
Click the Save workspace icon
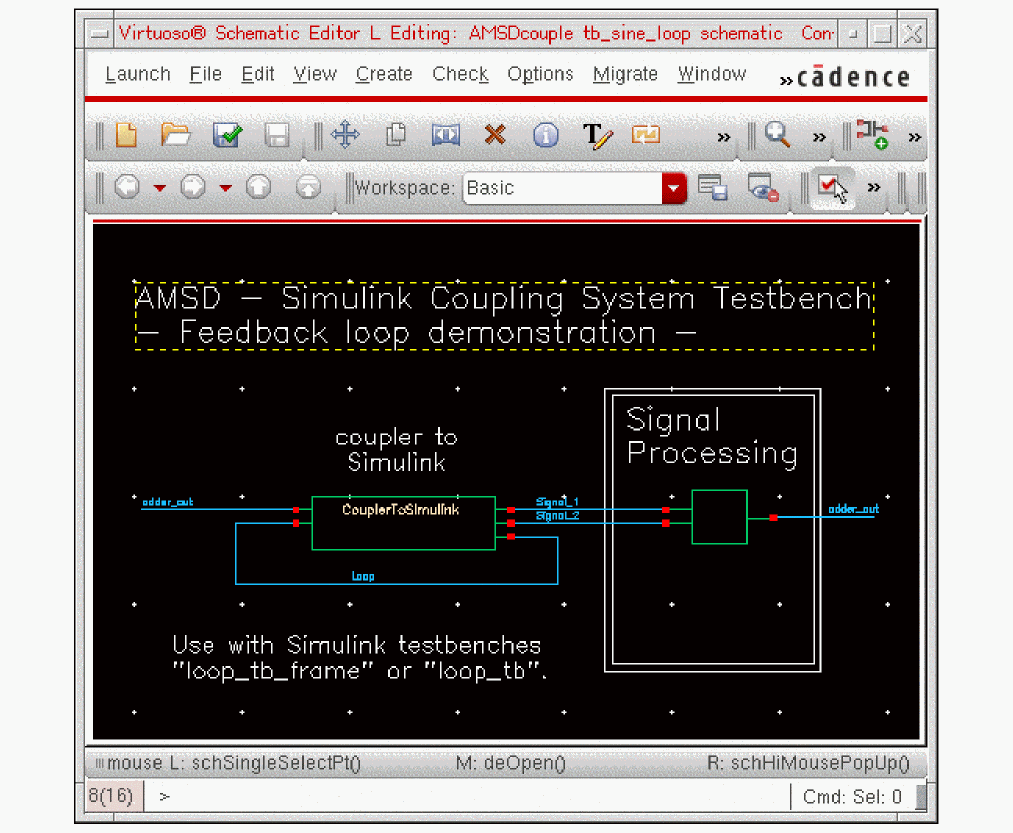point(713,187)
